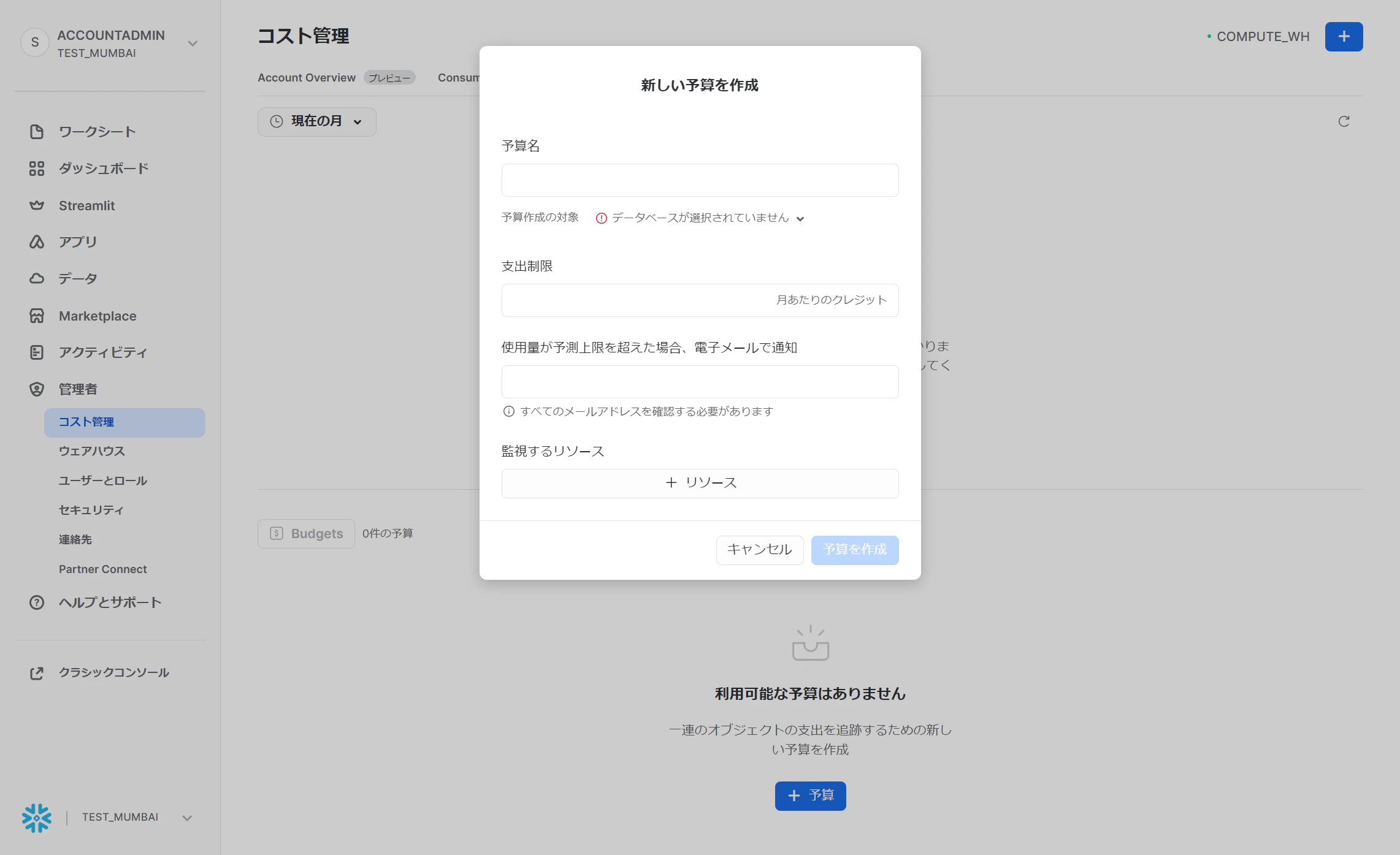Click the Budgets button
Image resolution: width=1400 pixels, height=855 pixels.
tap(306, 533)
